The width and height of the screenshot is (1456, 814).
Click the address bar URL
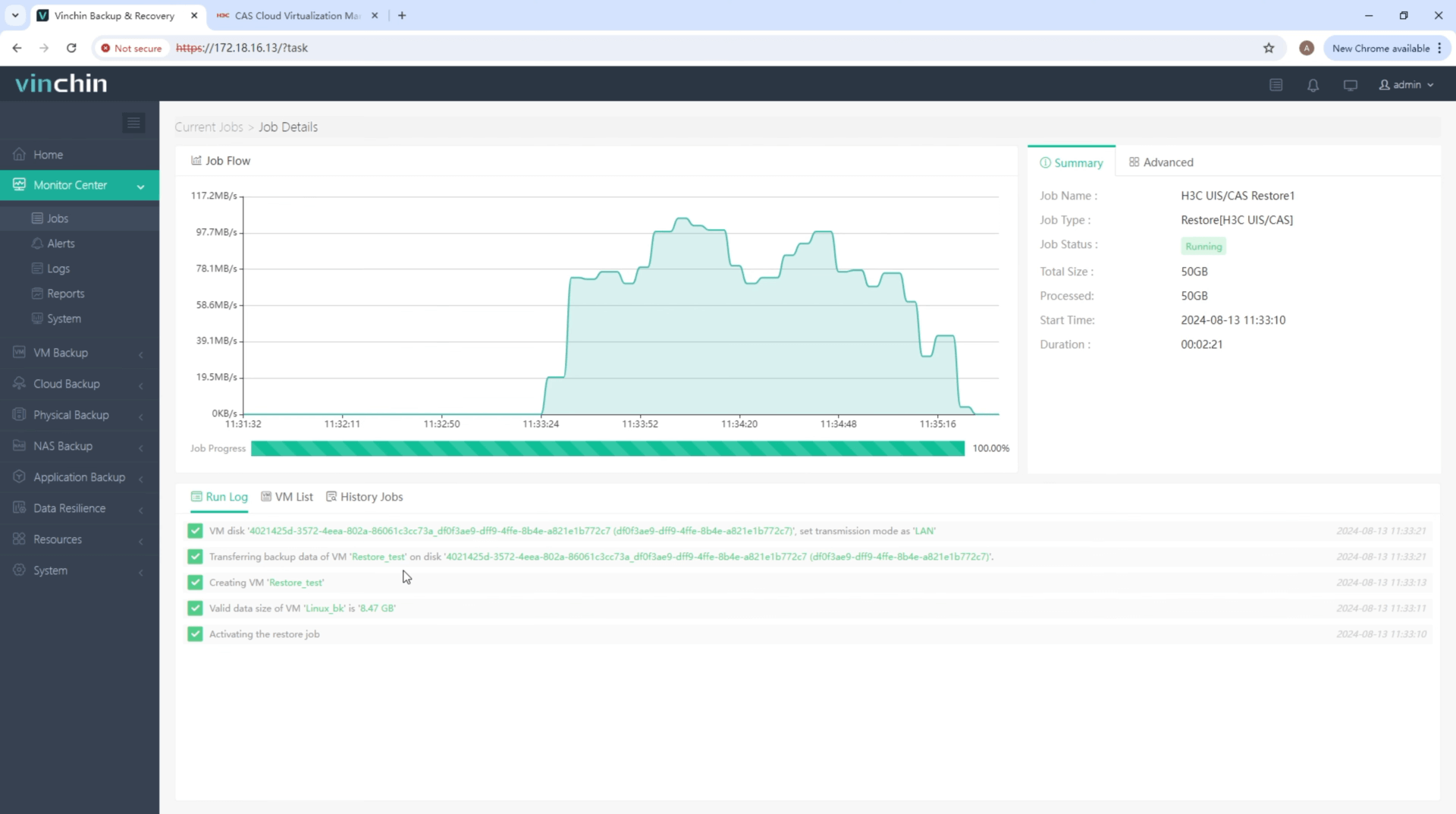[242, 48]
